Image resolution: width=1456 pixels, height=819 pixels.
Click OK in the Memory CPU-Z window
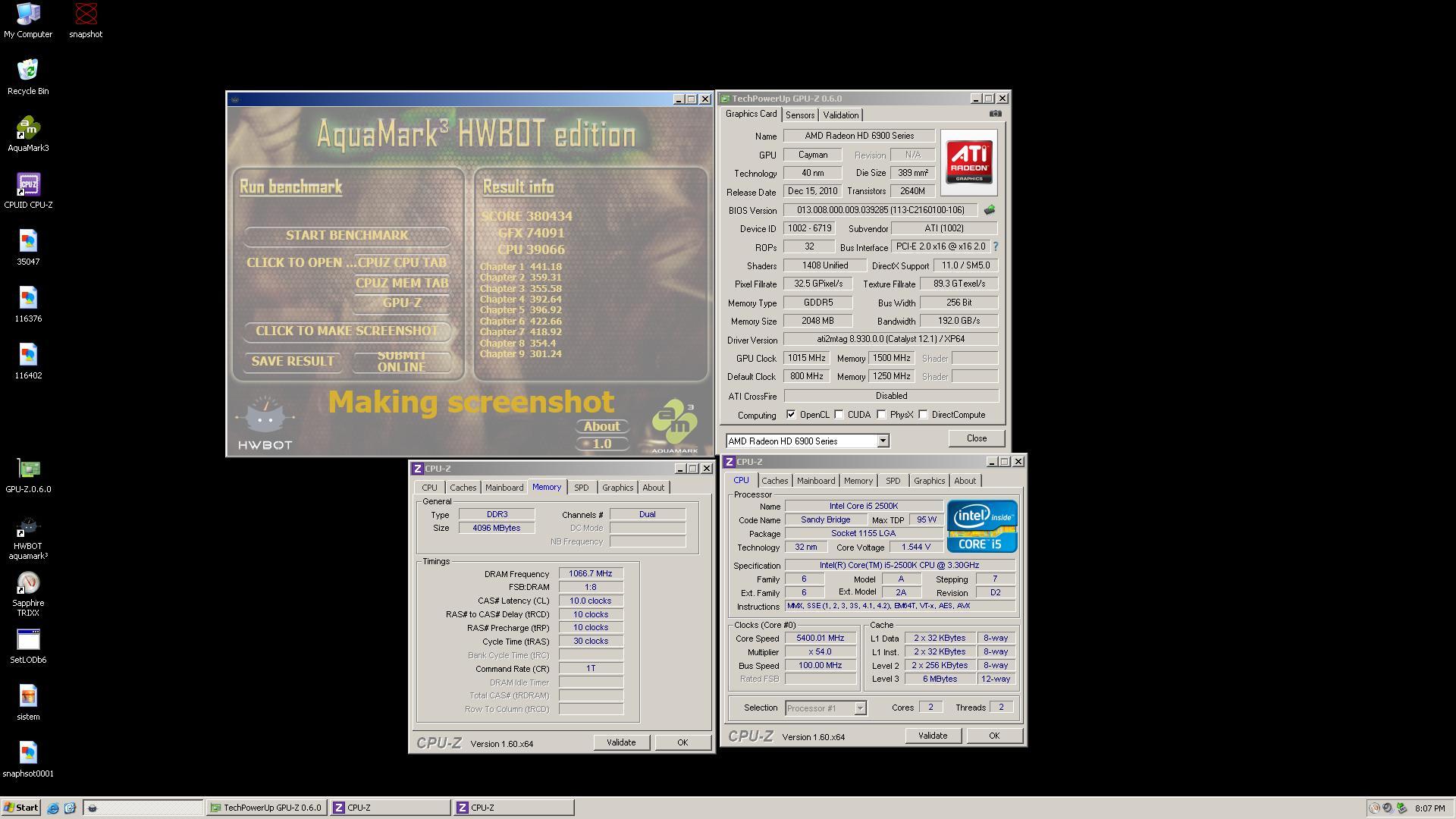682,742
